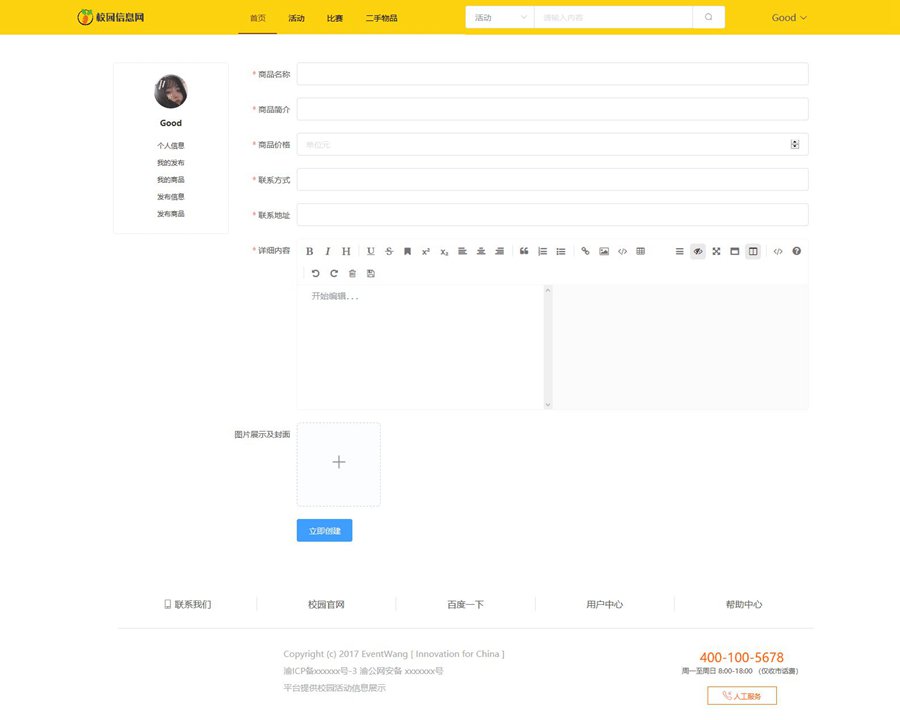Expand the Good user menu in the header
This screenshot has height=720, width=900.
789,17
